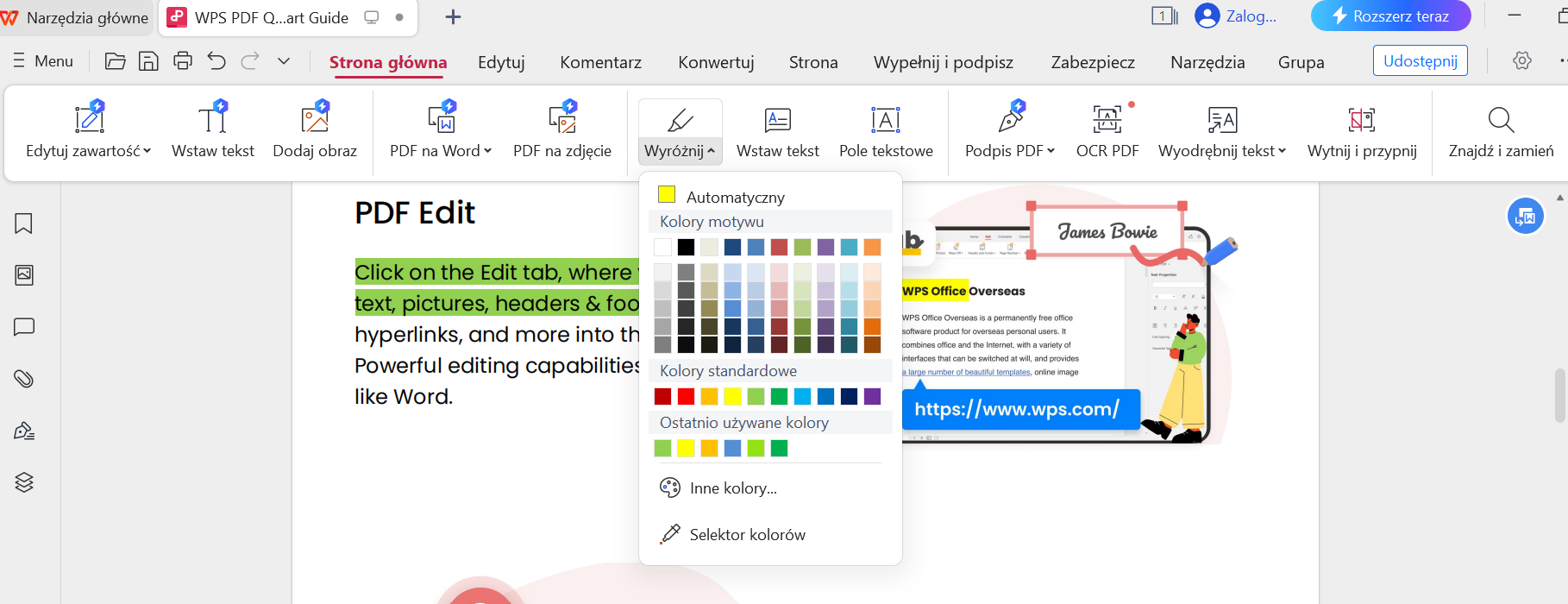
Task: Pick the yellow swatch in Kolory standardowe
Action: click(732, 396)
